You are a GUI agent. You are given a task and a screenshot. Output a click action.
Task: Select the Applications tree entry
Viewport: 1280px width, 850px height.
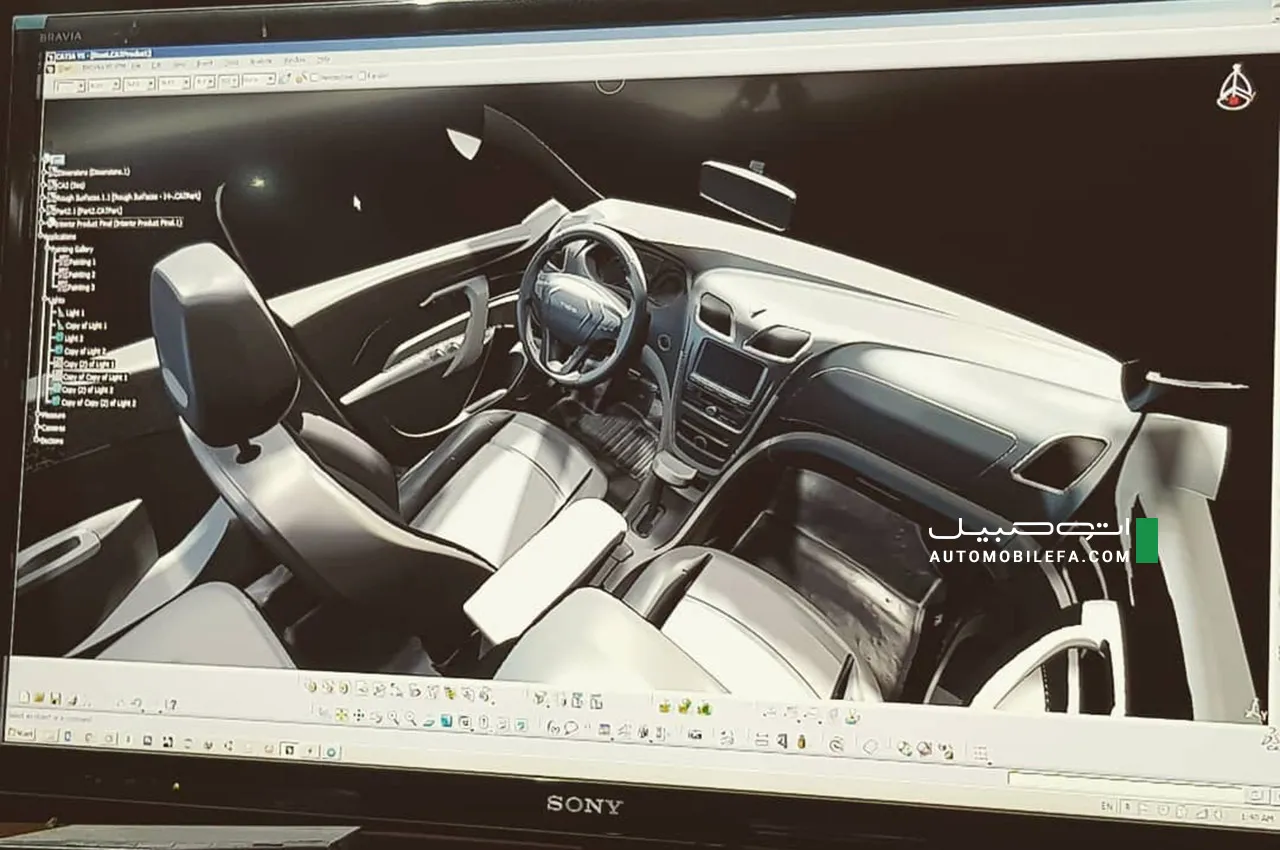61,236
